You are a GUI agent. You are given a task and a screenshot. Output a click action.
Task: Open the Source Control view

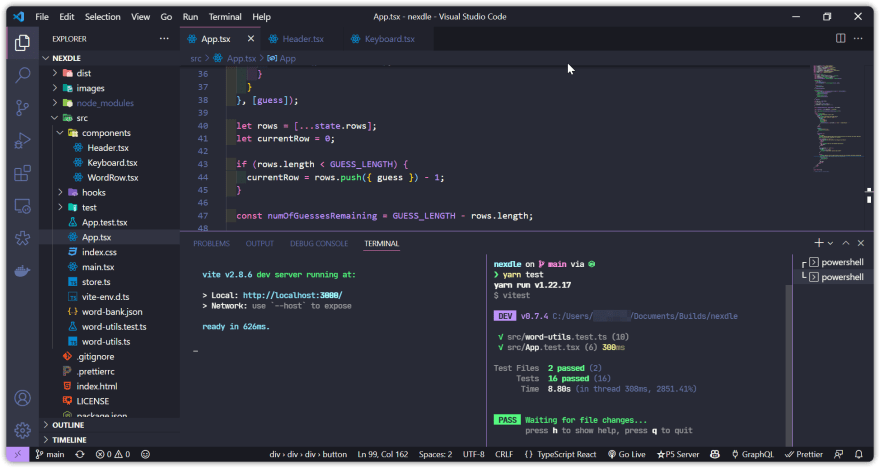[22, 108]
